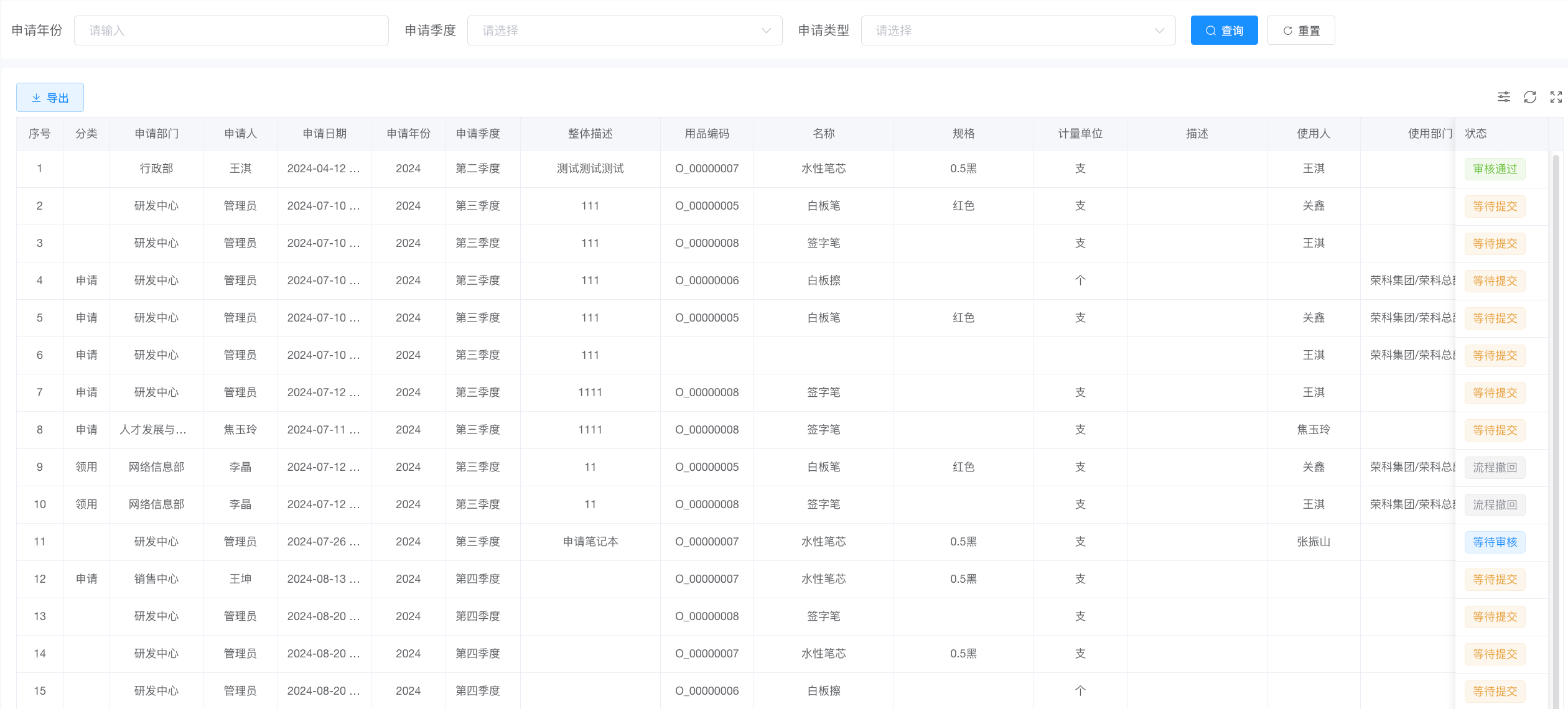Click 等待提交 tag in row 2
The width and height of the screenshot is (1568, 709).
[x=1495, y=206]
